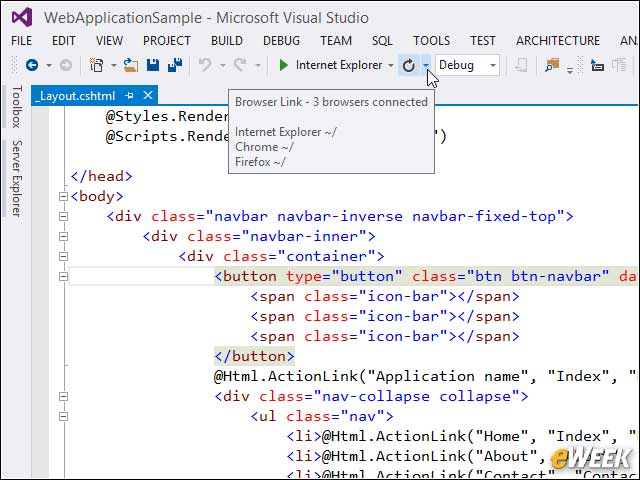Screen dimensions: 640x480
Task: Open the New Project dropdown arrow
Action: [x=113, y=65]
